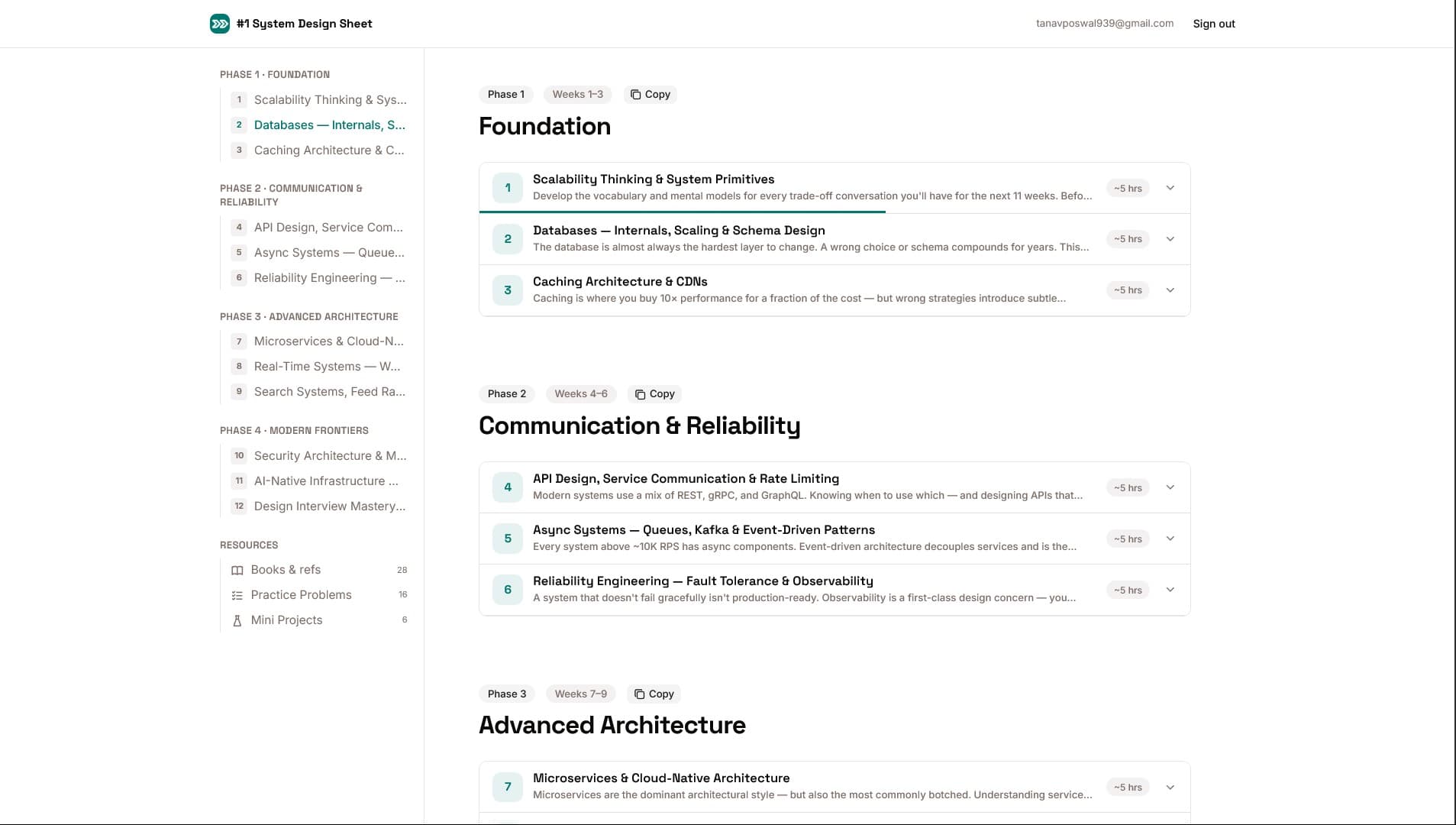This screenshot has height=825, width=1456.
Task: Click numbered badge 6 on Reliability Engineering card
Action: click(x=508, y=590)
